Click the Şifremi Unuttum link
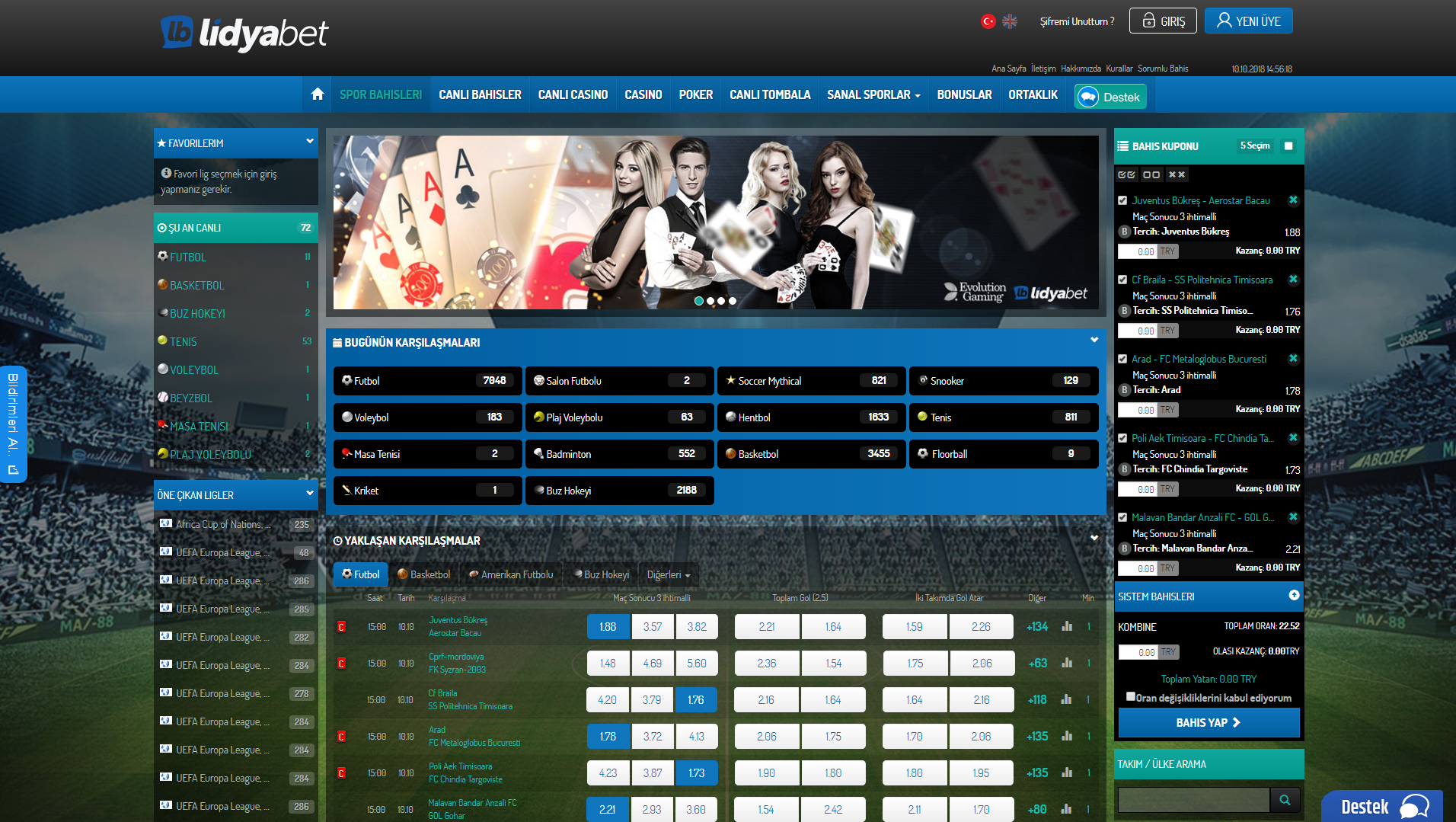Viewport: 1456px width, 822px height. pyautogui.click(x=1077, y=21)
